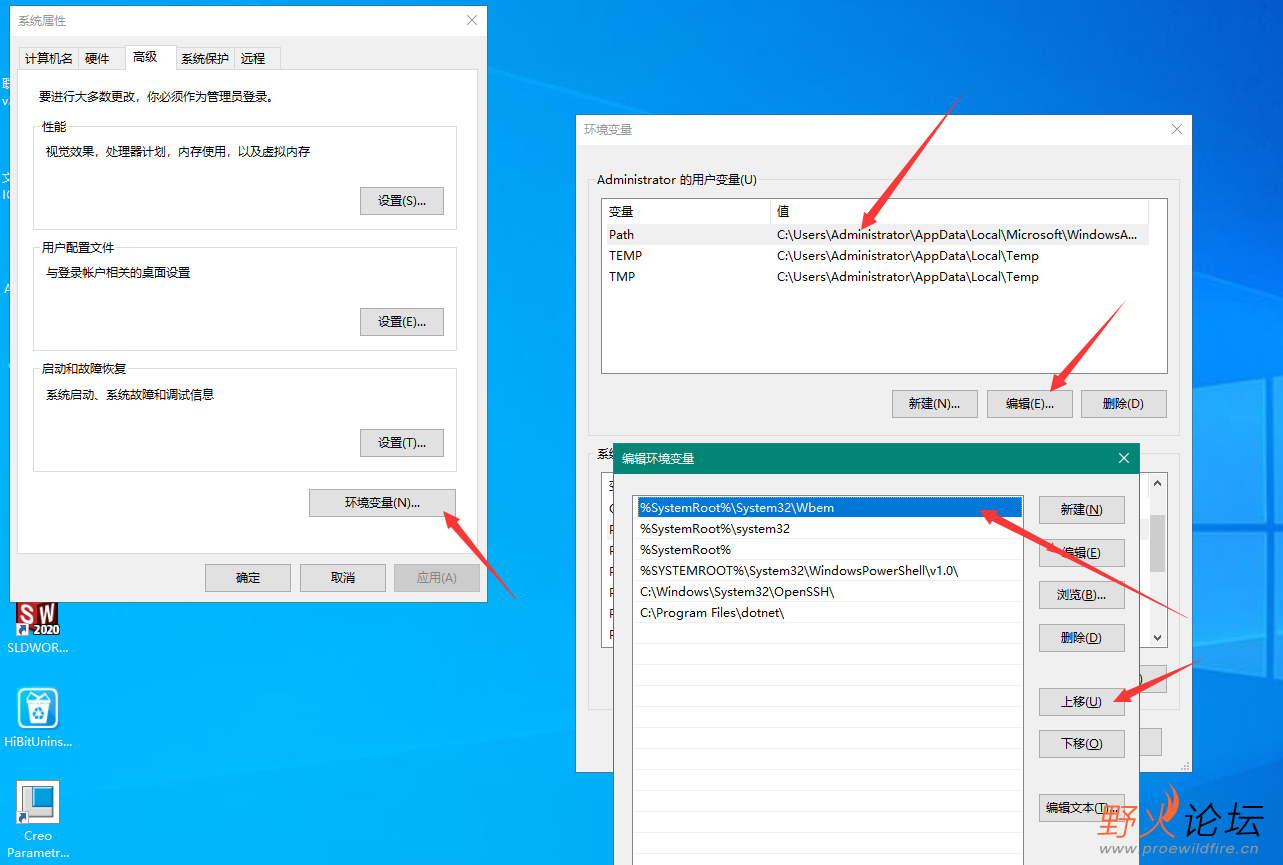Open the 硬件 tab in System Properties

[98, 59]
